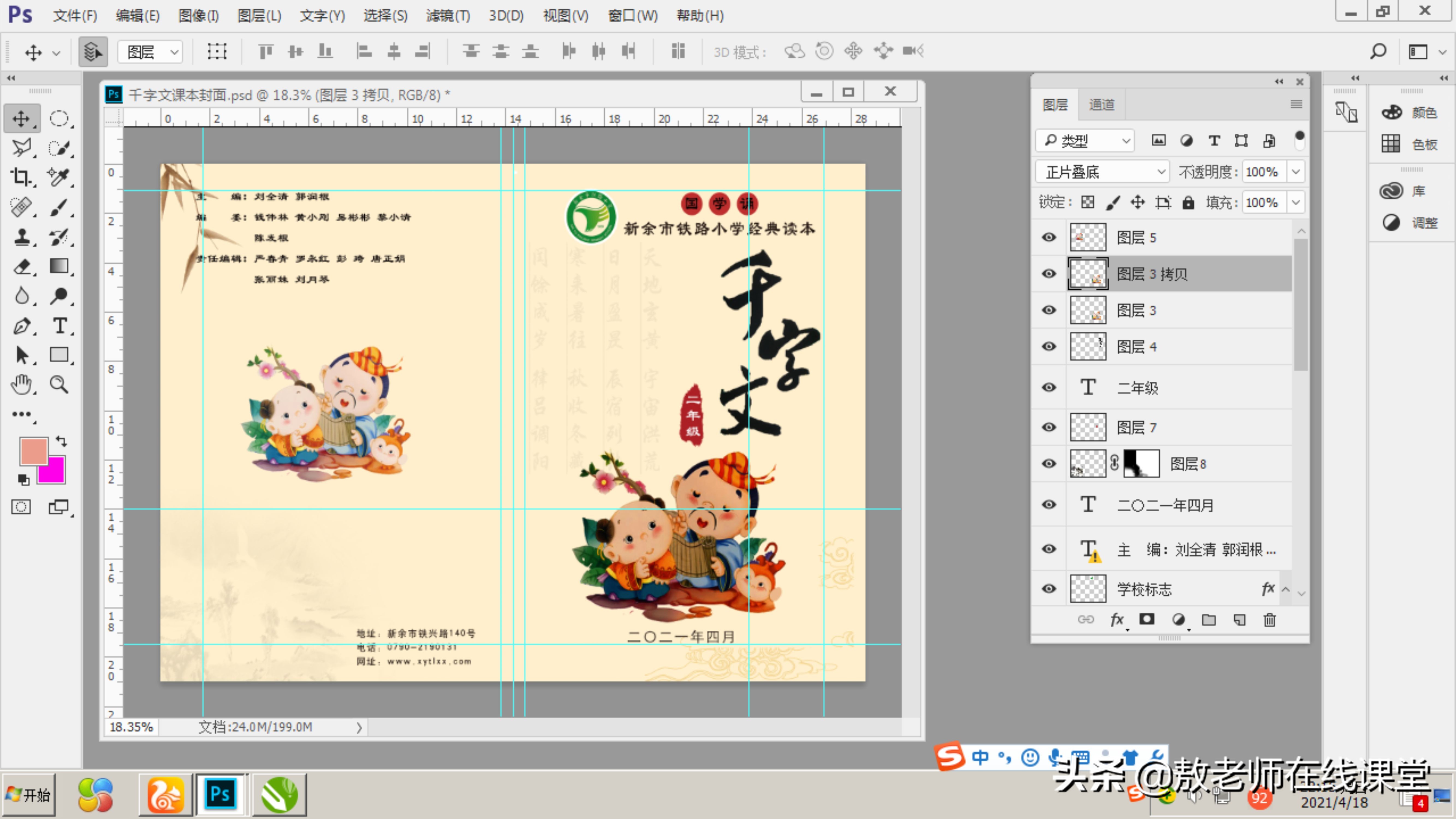Select the Move tool
Viewport: 1456px width, 819px height.
tap(22, 118)
